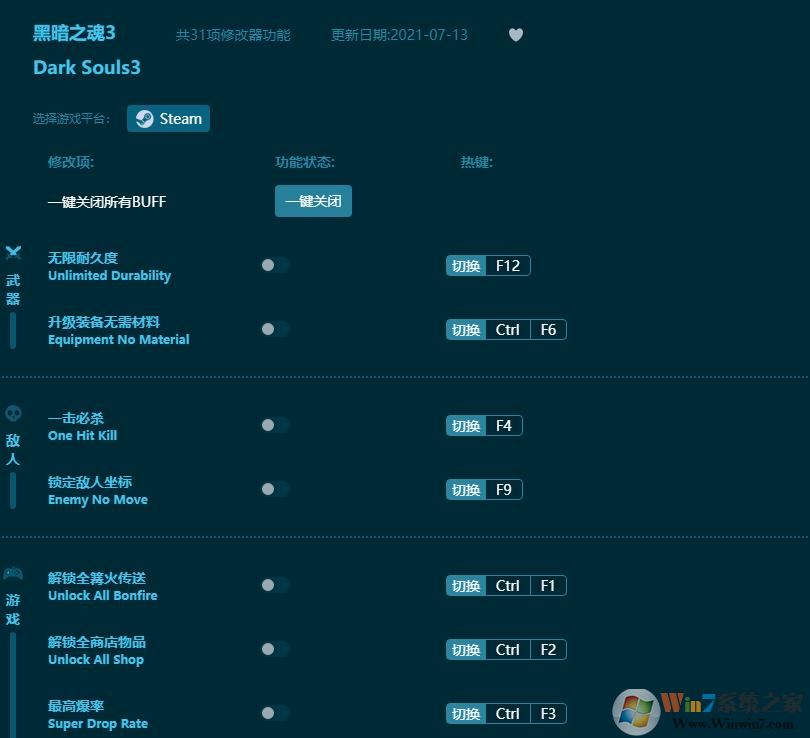
Task: Click the F6 hotkey field
Action: 548,329
